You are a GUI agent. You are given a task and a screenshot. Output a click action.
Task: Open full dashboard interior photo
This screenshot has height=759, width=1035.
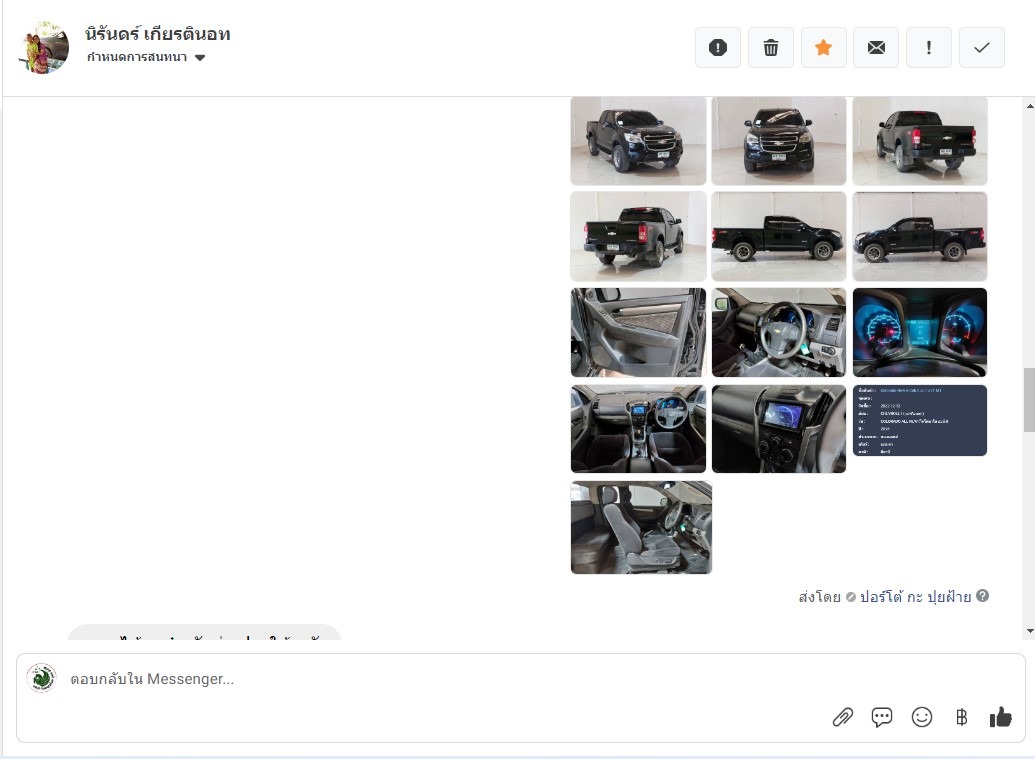pyautogui.click(x=638, y=429)
